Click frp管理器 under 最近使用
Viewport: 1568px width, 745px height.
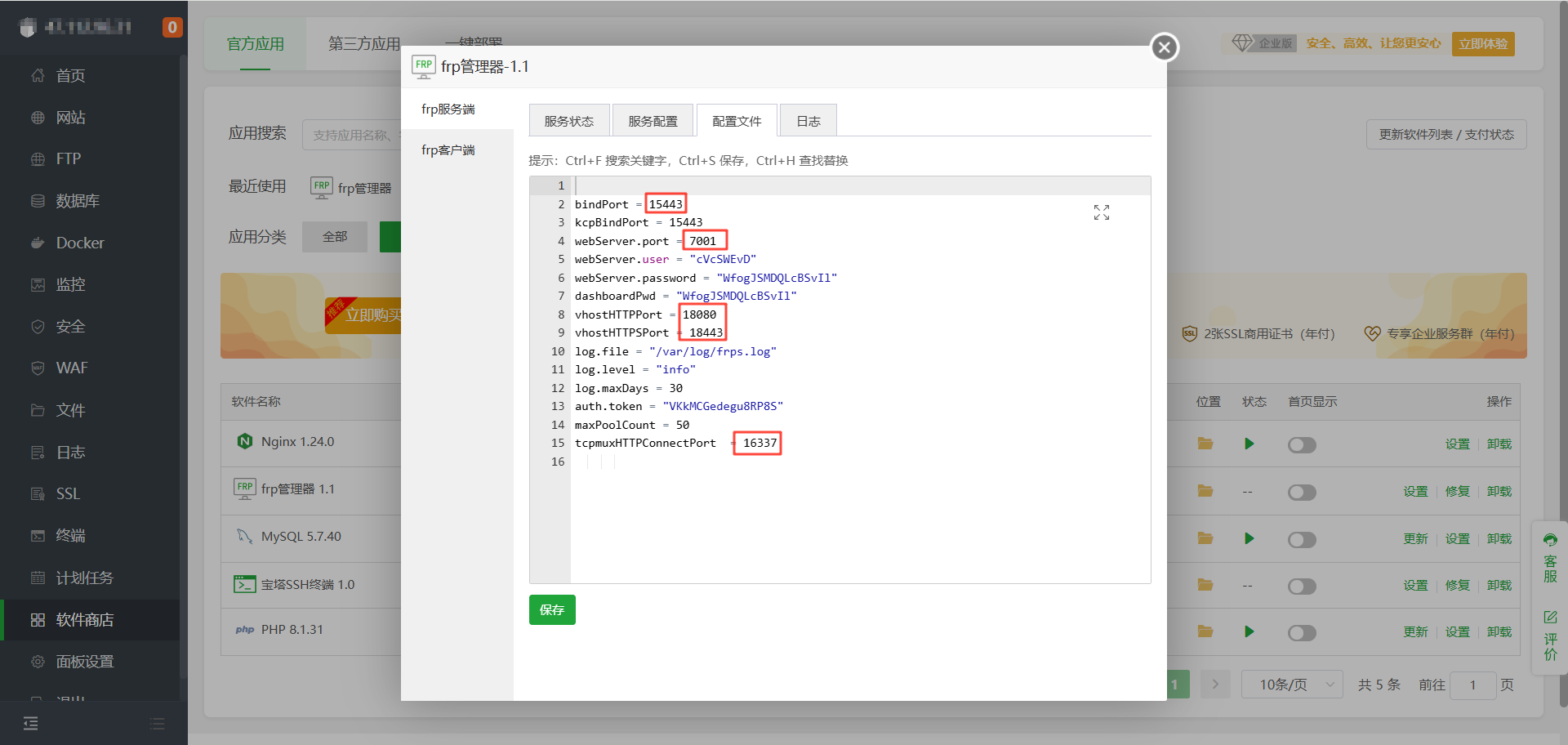pos(351,188)
